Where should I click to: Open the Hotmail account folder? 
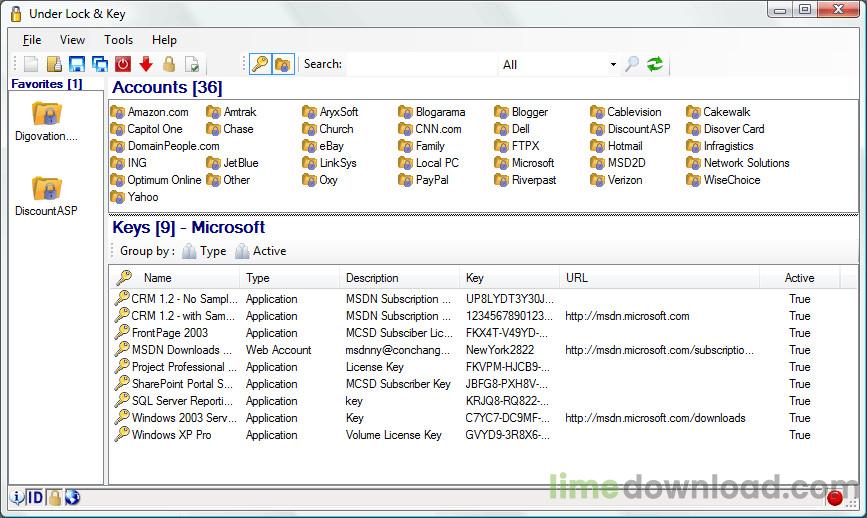coord(617,146)
